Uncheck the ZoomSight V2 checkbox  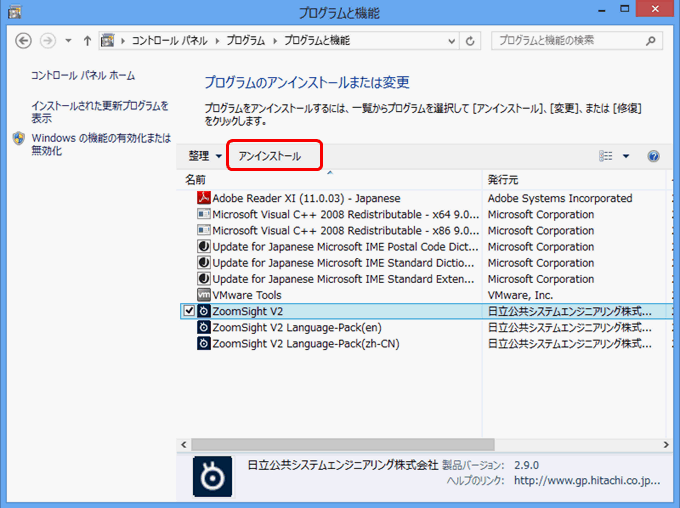point(189,311)
